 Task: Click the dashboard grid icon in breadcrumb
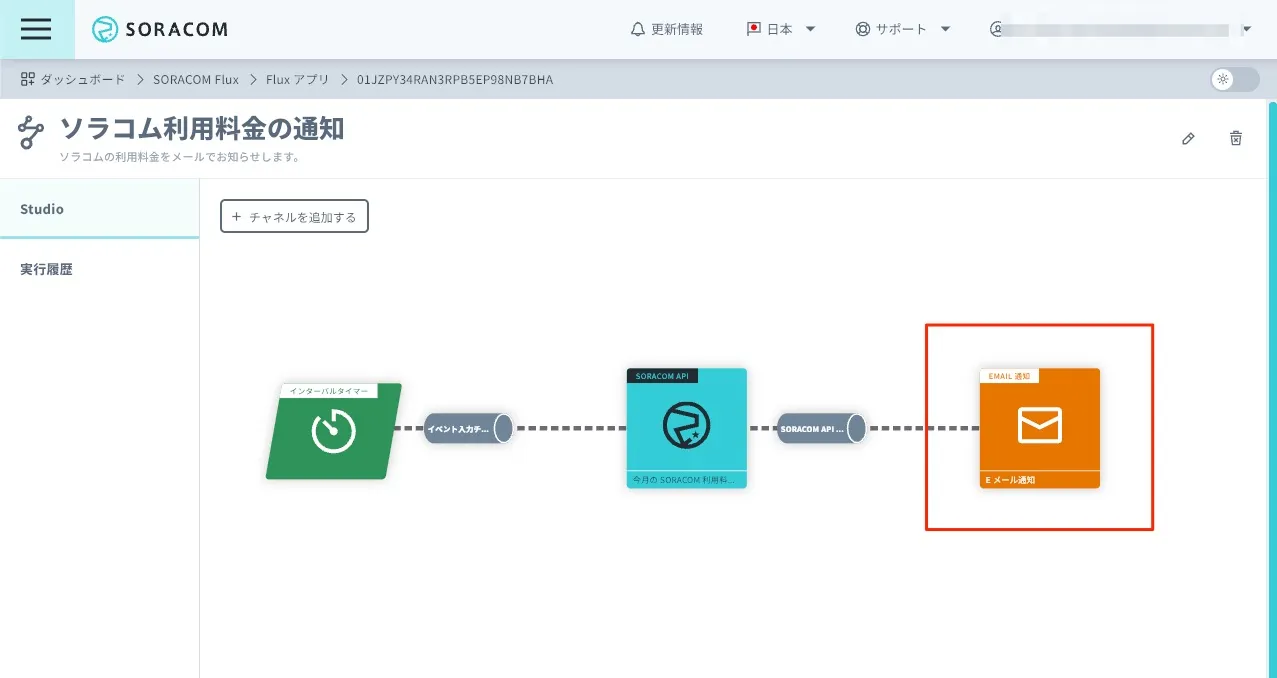click(27, 79)
